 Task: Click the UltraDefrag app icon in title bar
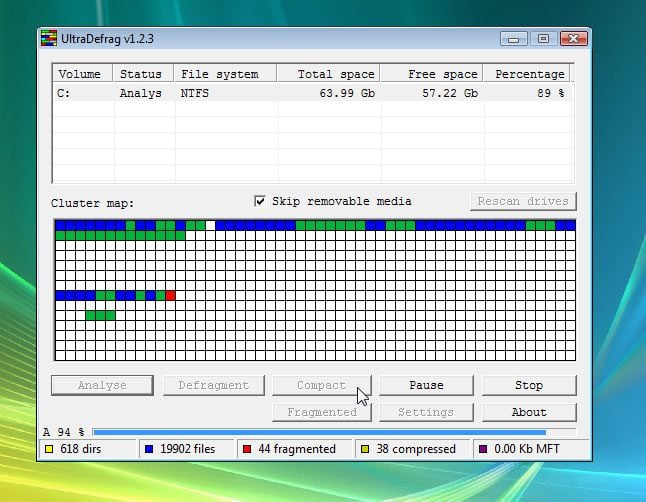pyautogui.click(x=48, y=39)
